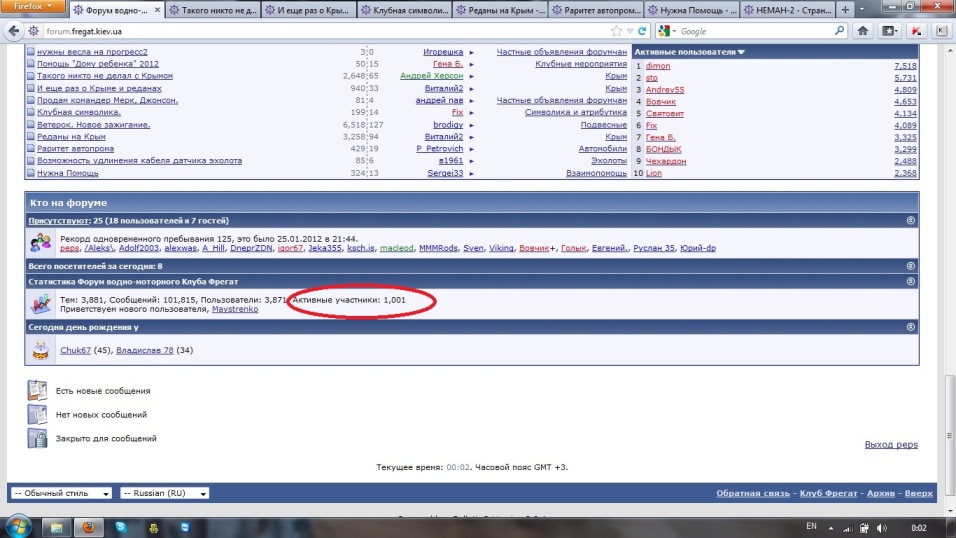Click the Skype icon in the taskbar
Screen dimensions: 956x538
pyautogui.click(x=121, y=526)
